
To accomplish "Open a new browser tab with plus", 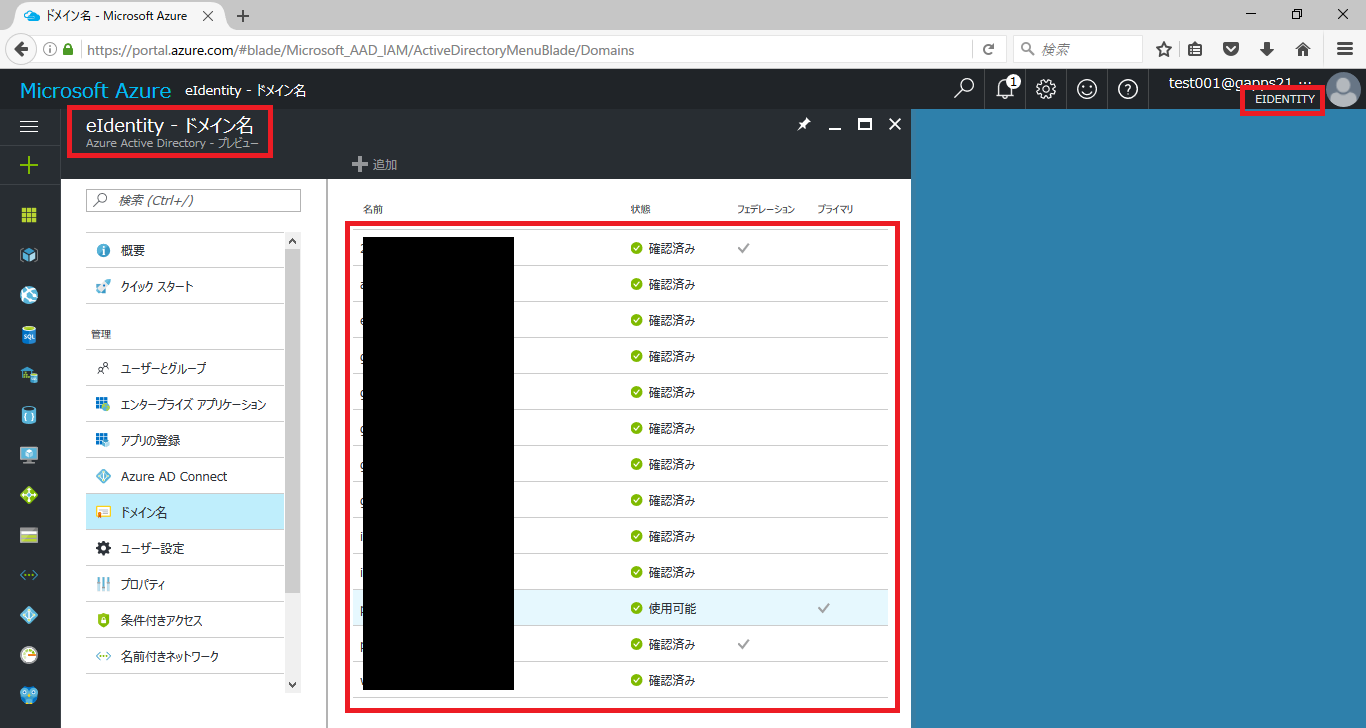I will point(243,16).
